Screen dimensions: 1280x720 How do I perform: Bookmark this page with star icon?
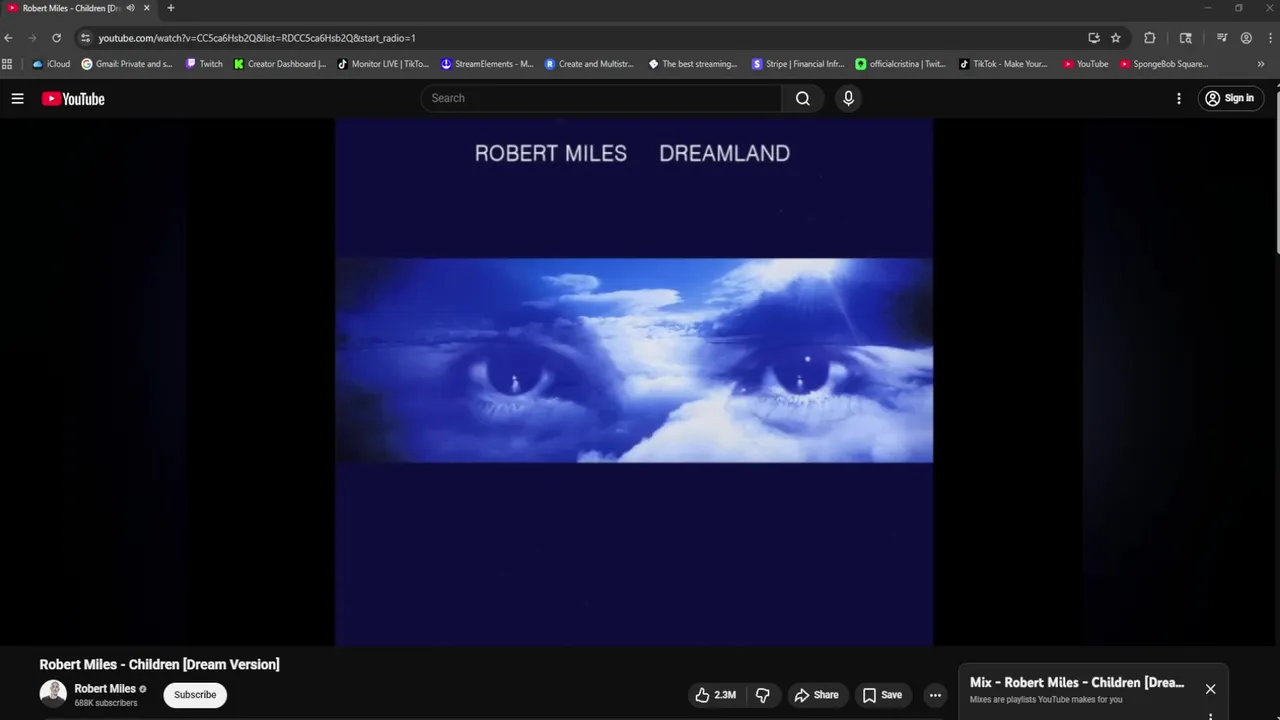coord(1116,38)
